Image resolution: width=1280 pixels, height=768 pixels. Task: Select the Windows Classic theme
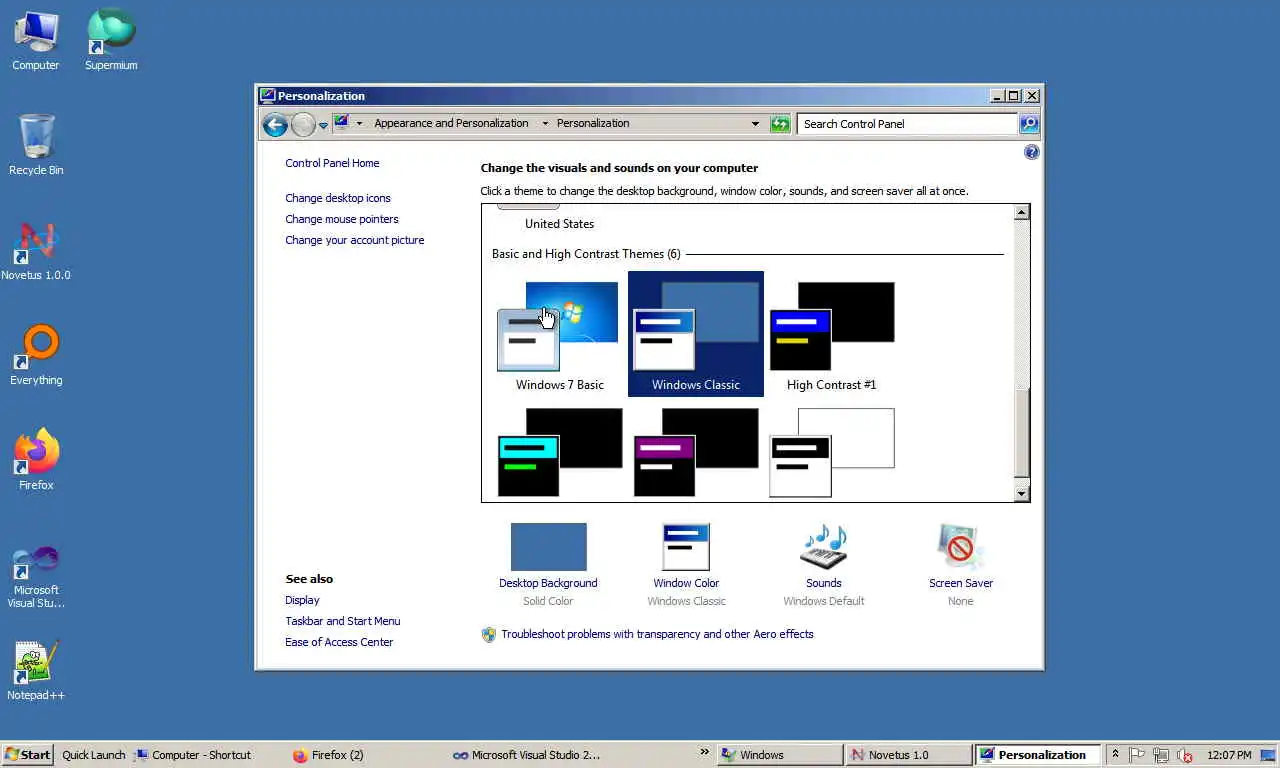pyautogui.click(x=696, y=335)
